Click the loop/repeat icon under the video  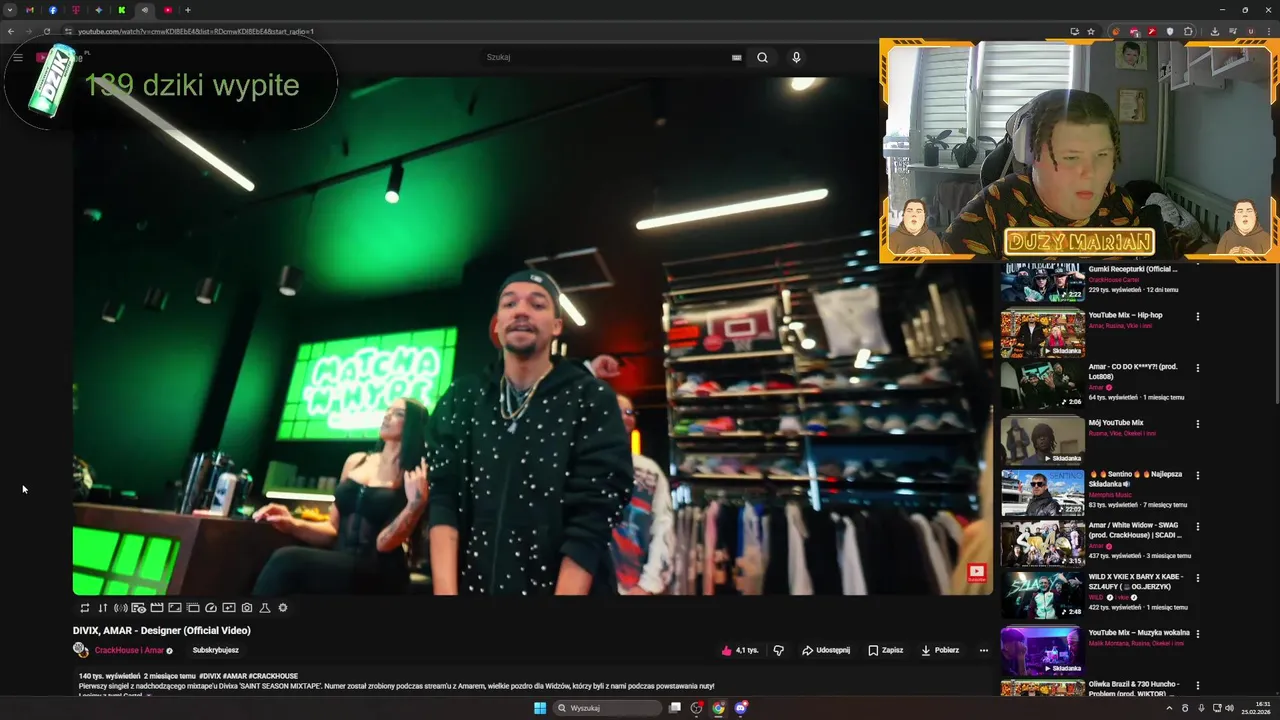[85, 608]
